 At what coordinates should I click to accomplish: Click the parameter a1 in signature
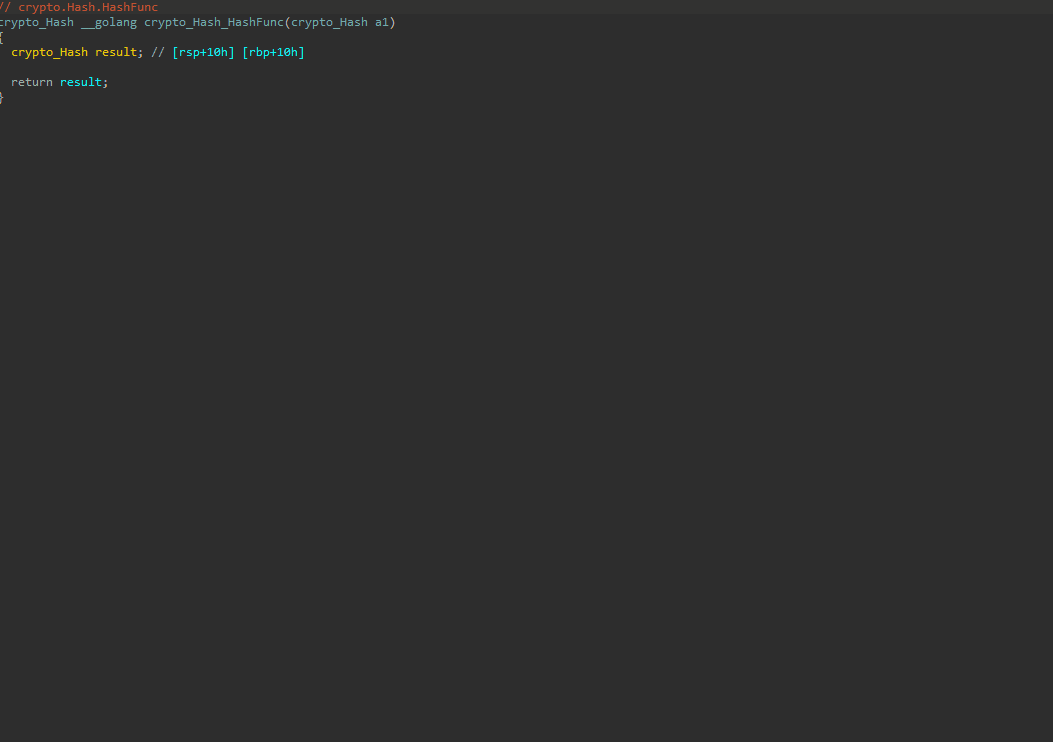point(381,22)
